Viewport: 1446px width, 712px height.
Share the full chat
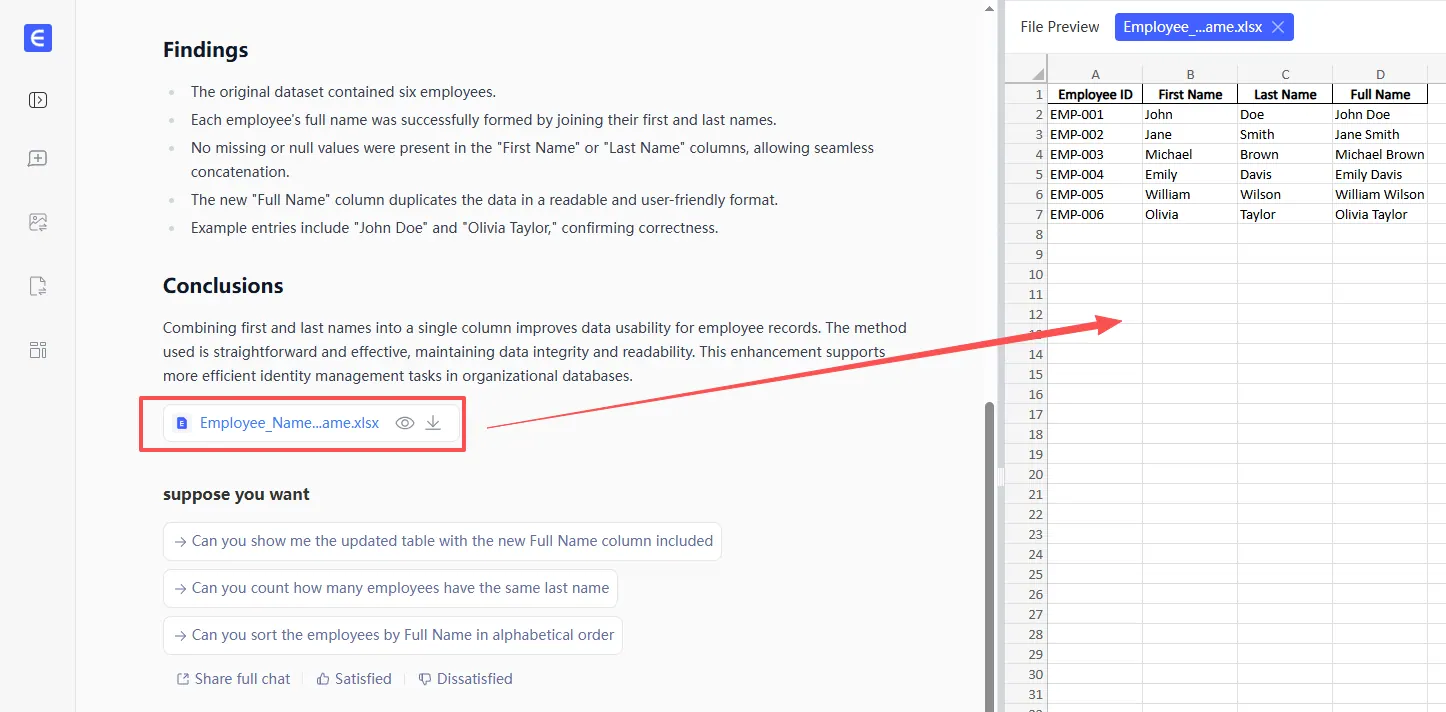(x=233, y=679)
